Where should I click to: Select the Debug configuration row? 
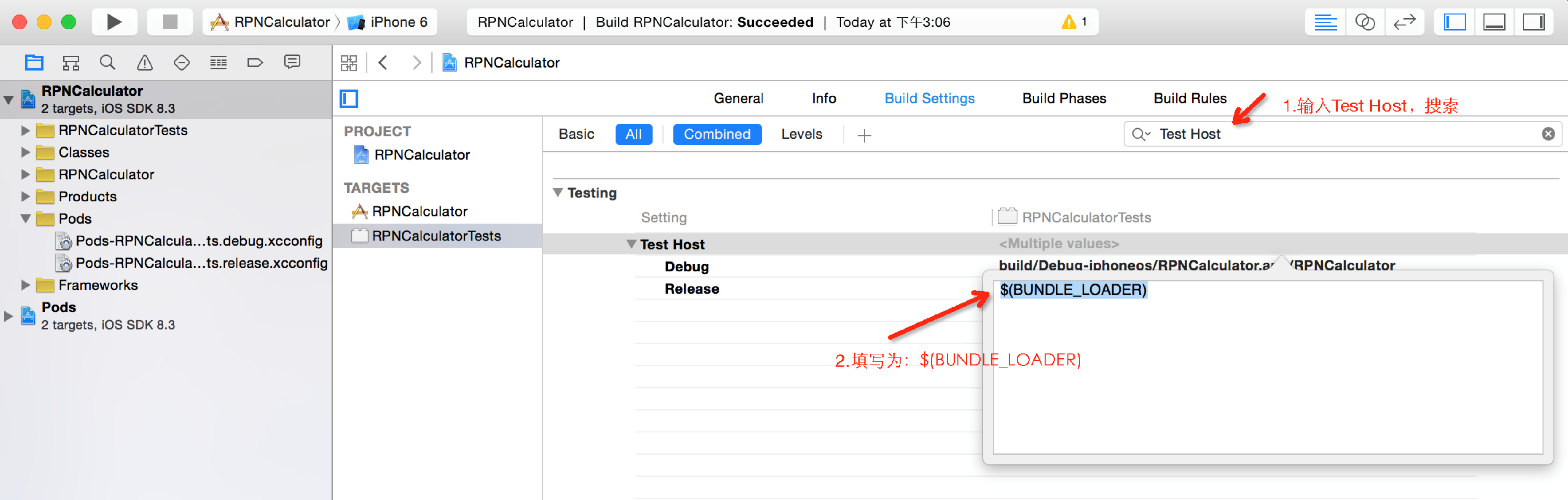tap(687, 266)
